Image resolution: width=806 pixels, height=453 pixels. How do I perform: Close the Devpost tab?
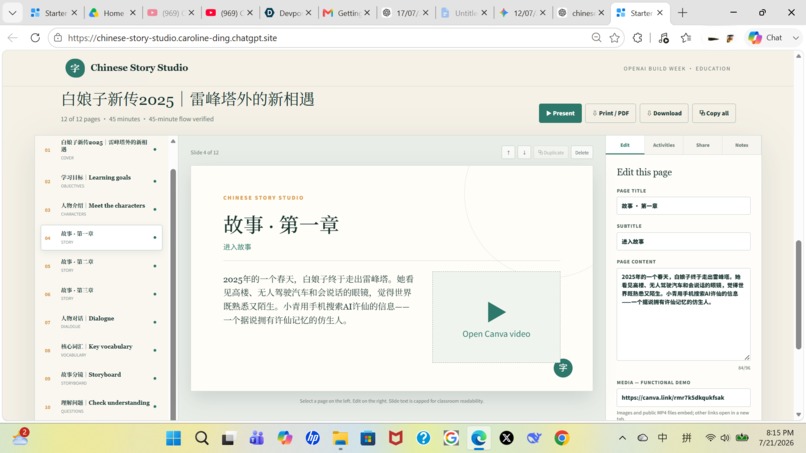point(308,13)
